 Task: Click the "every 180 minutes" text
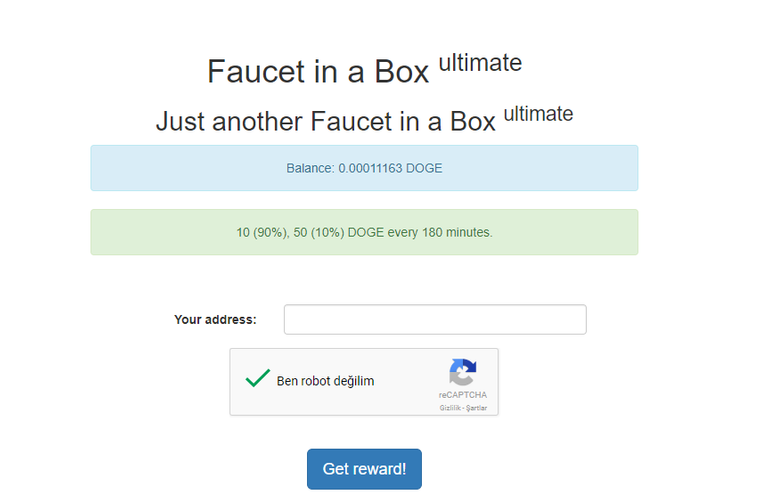pyautogui.click(x=440, y=232)
